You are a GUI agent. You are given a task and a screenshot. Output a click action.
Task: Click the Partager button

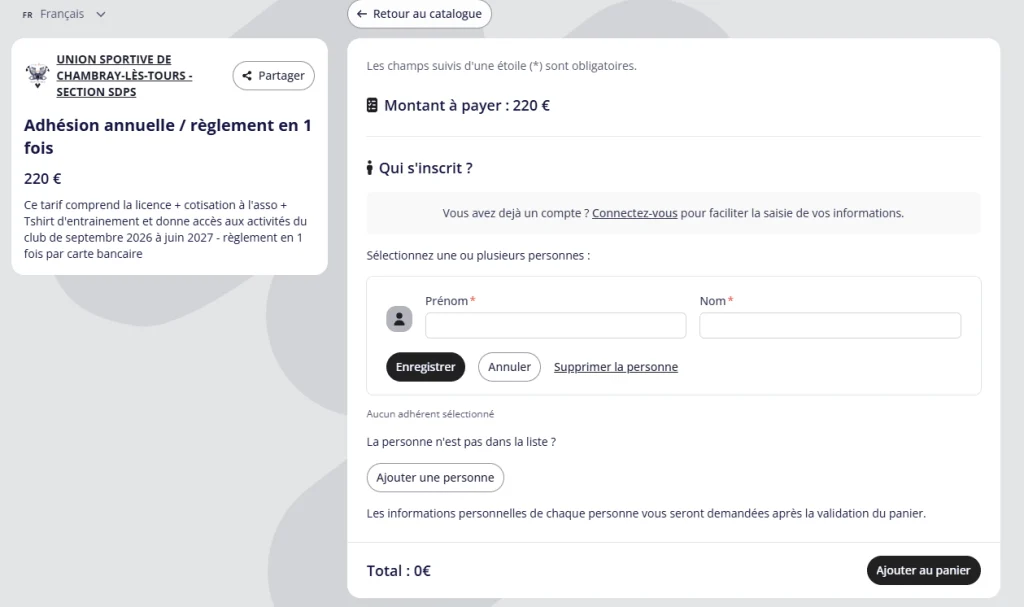tap(274, 76)
